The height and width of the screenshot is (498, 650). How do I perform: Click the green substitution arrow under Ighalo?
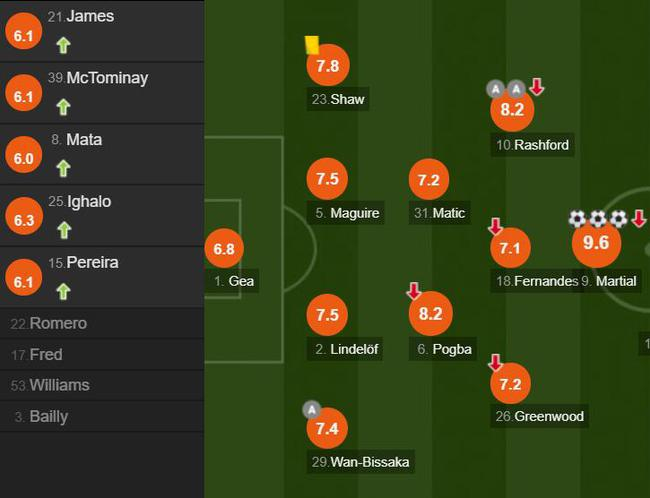click(x=64, y=230)
